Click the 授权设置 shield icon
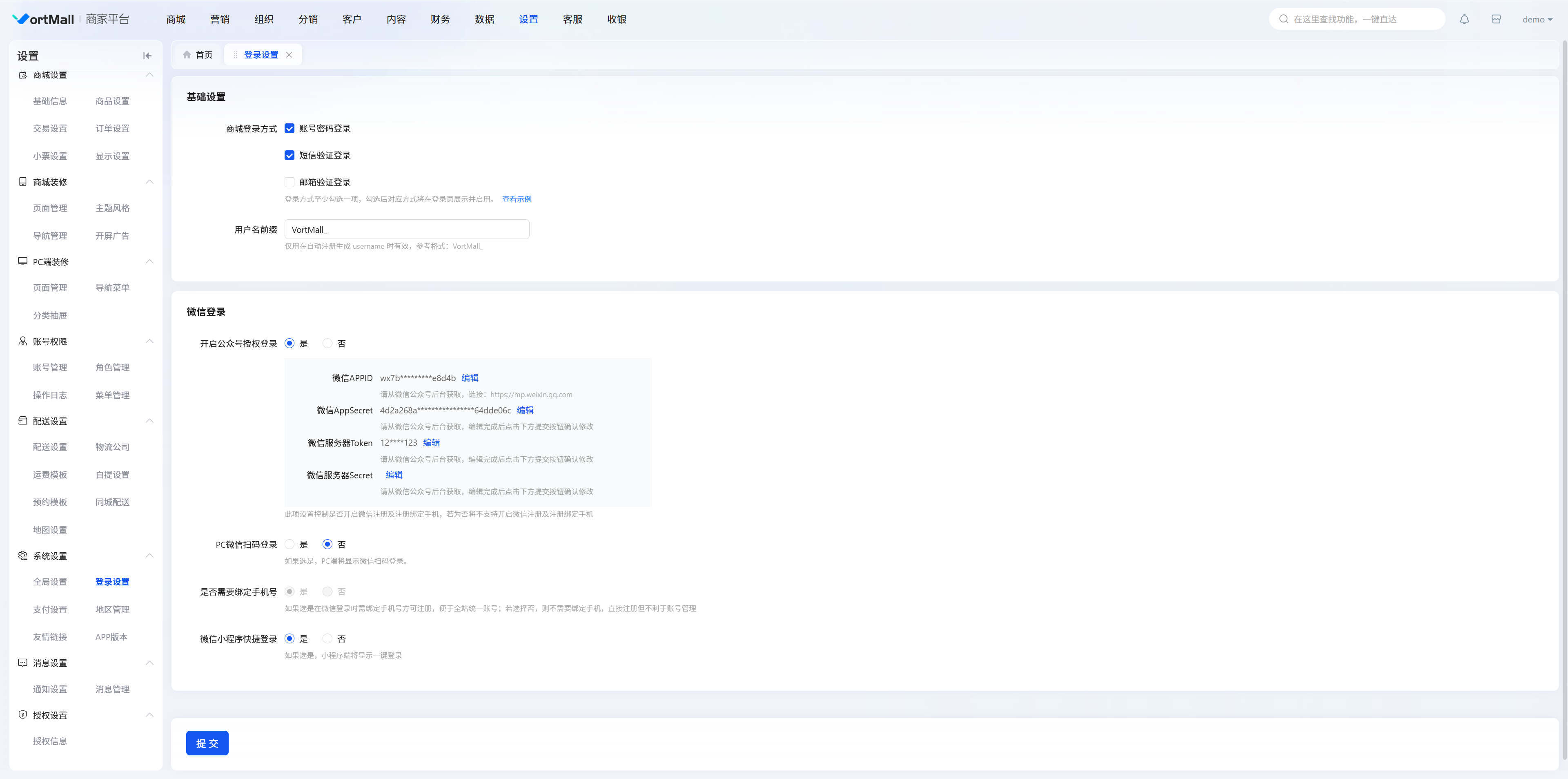 pyautogui.click(x=22, y=714)
